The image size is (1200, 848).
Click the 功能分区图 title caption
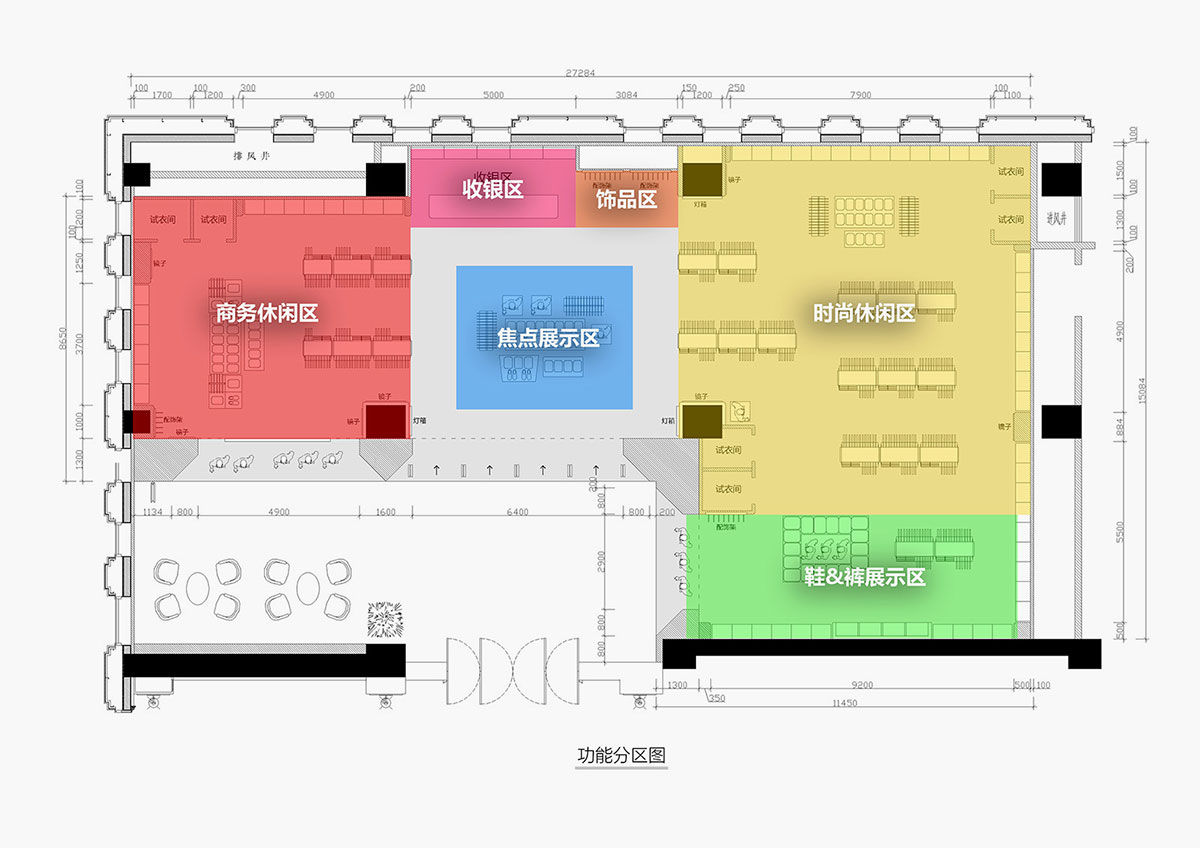tap(621, 756)
